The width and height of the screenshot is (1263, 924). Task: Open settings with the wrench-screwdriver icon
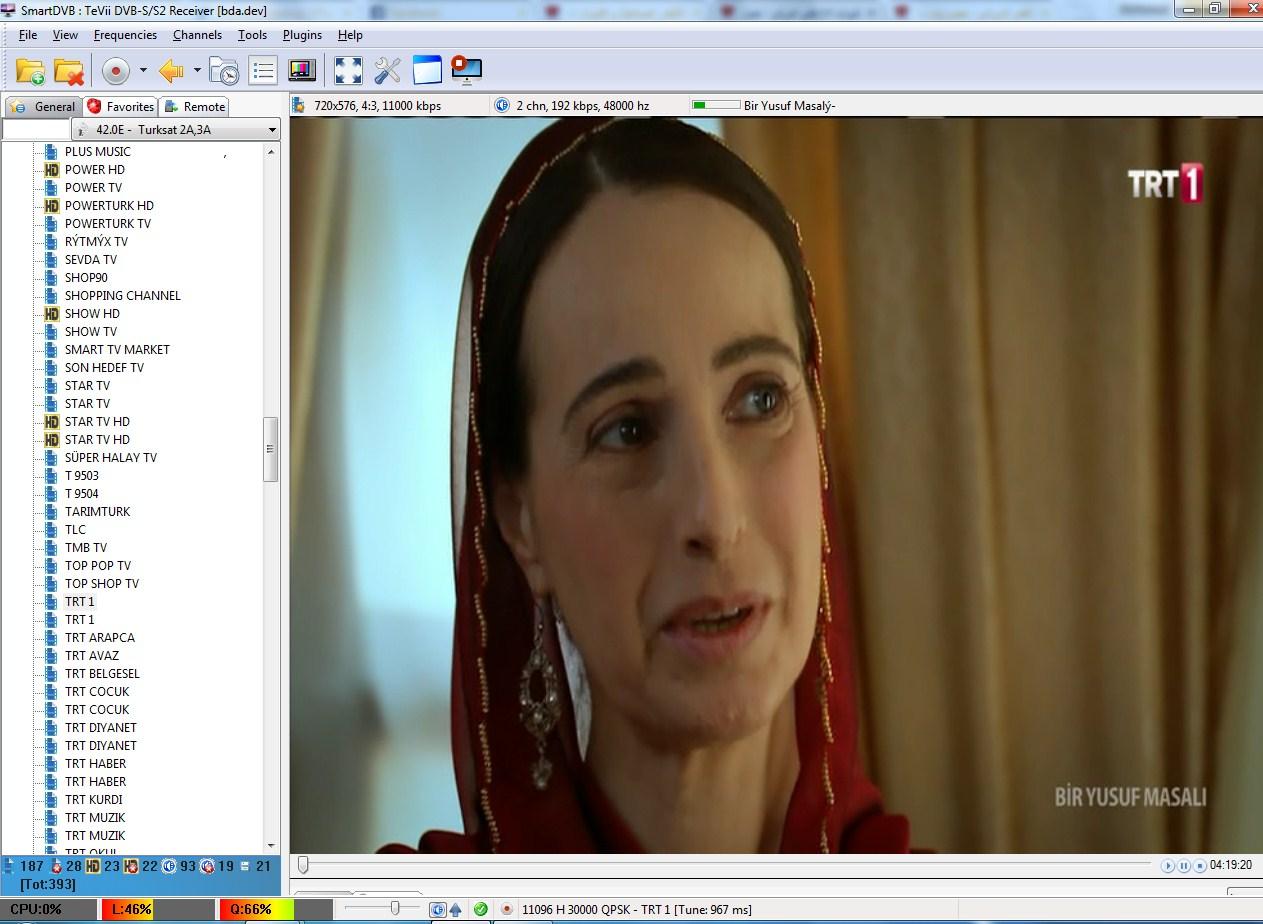click(x=387, y=71)
